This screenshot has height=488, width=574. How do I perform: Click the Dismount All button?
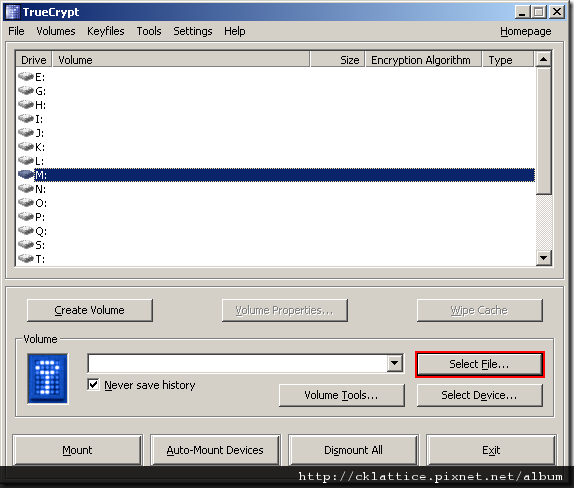point(353,450)
